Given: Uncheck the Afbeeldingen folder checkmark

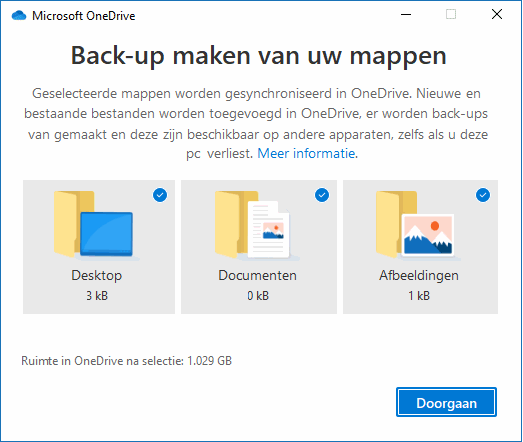Looking at the screenshot, I should tap(483, 195).
